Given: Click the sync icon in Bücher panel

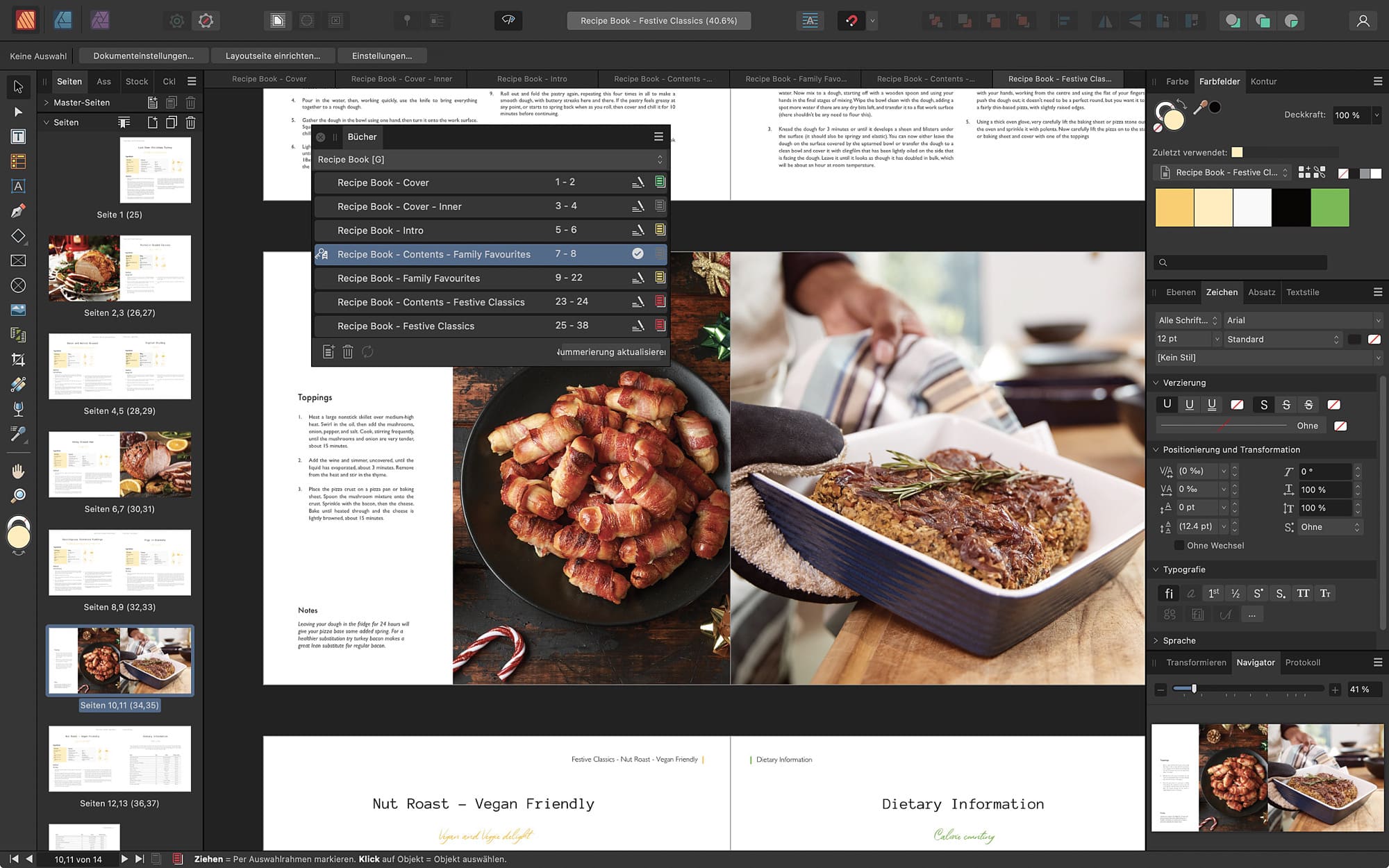Looking at the screenshot, I should 367,352.
